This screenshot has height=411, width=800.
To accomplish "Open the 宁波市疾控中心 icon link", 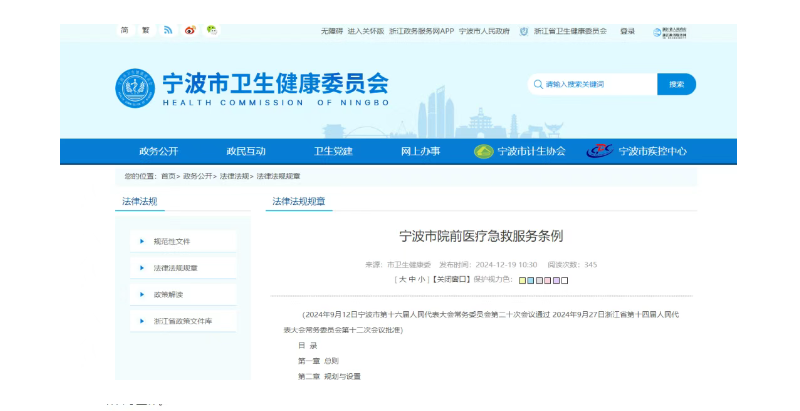I will coord(599,151).
